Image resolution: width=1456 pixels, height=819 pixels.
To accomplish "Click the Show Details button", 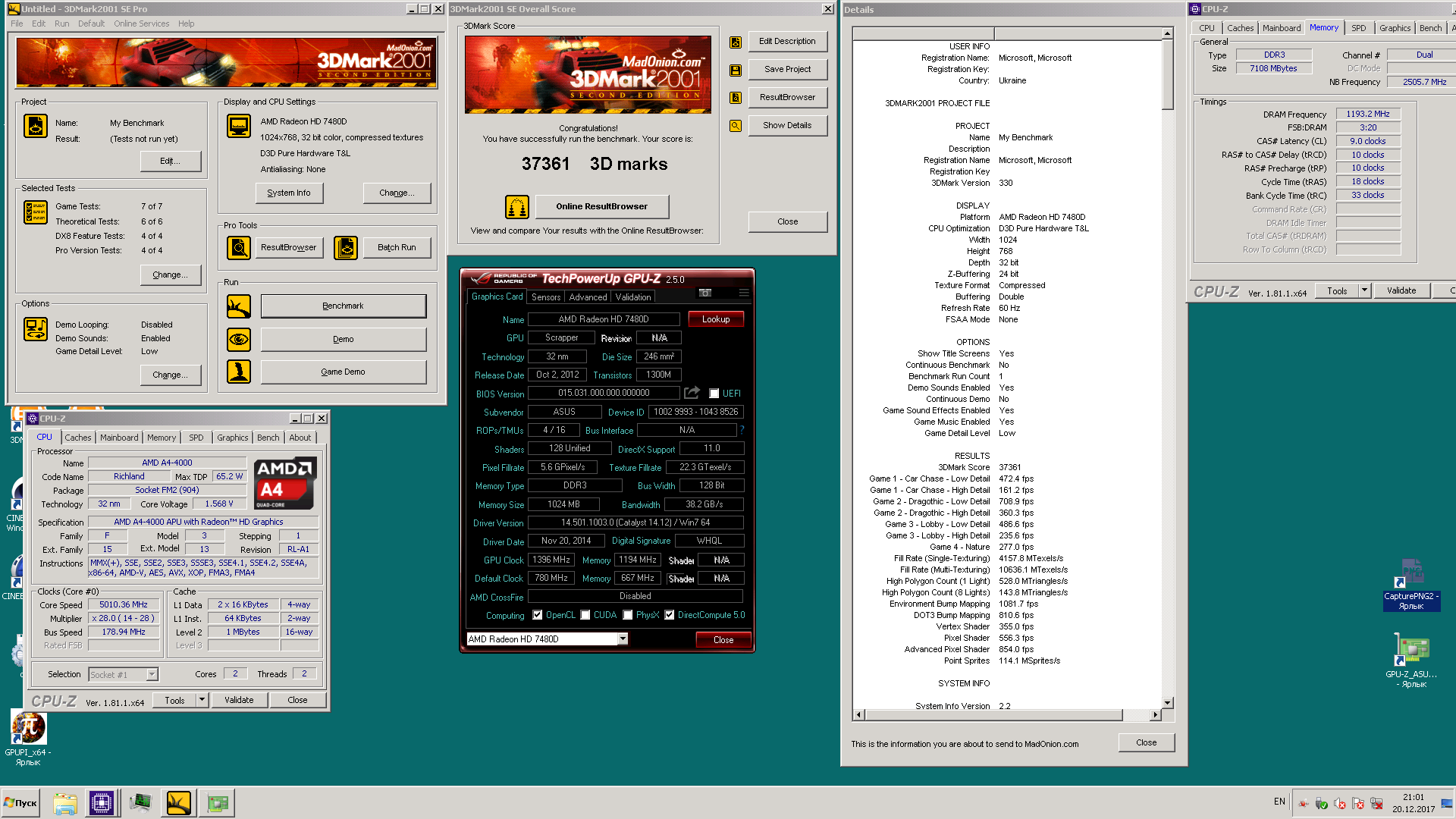I will click(787, 125).
